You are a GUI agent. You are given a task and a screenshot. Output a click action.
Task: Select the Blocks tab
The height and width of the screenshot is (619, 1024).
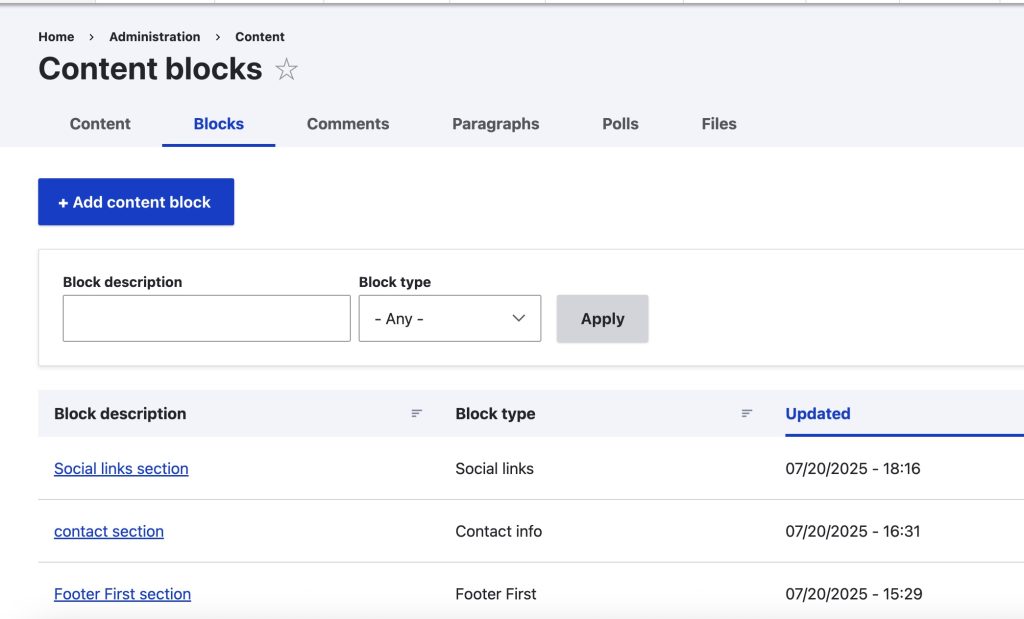point(219,124)
